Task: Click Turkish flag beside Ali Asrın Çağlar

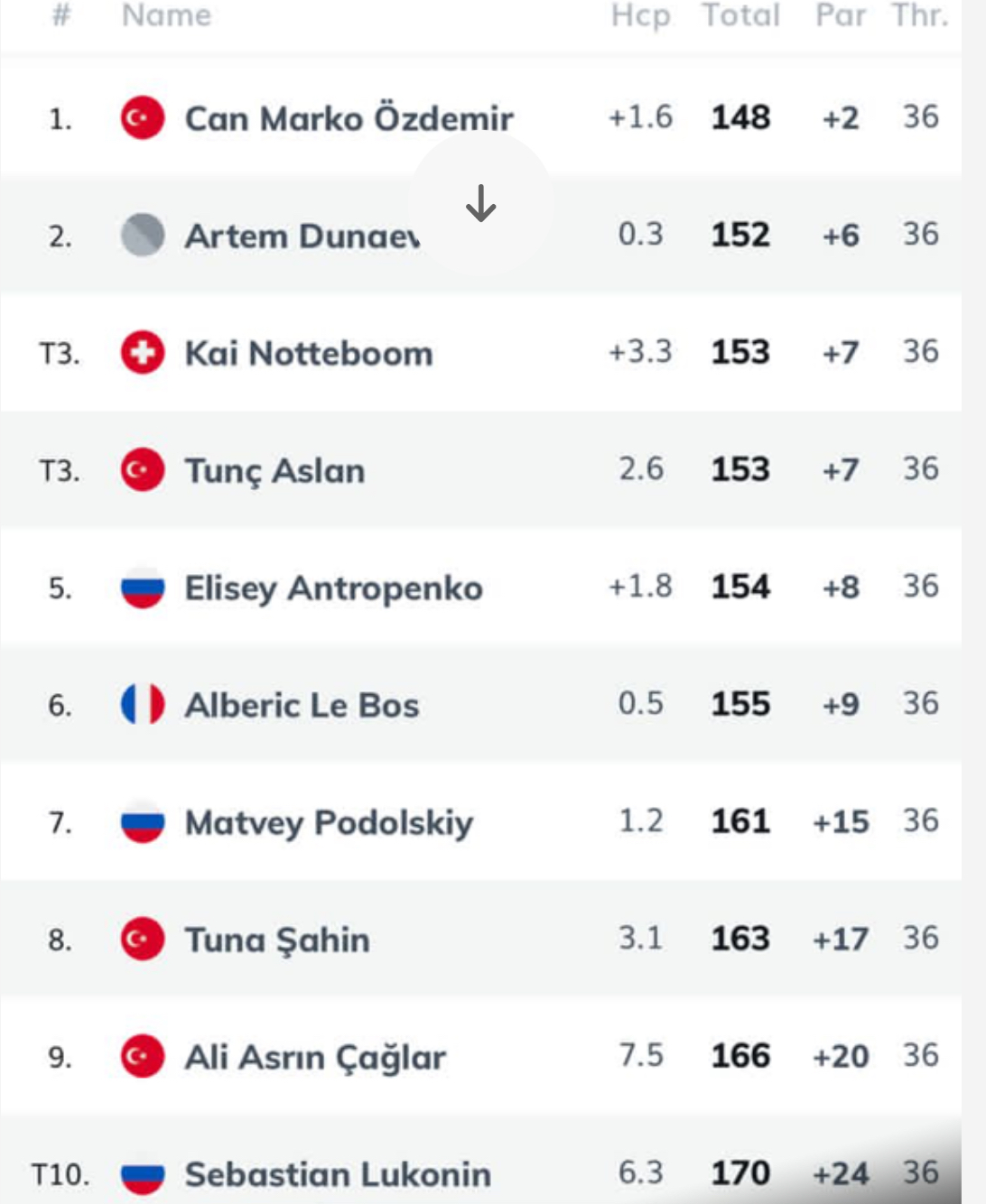Action: pyautogui.click(x=143, y=1057)
